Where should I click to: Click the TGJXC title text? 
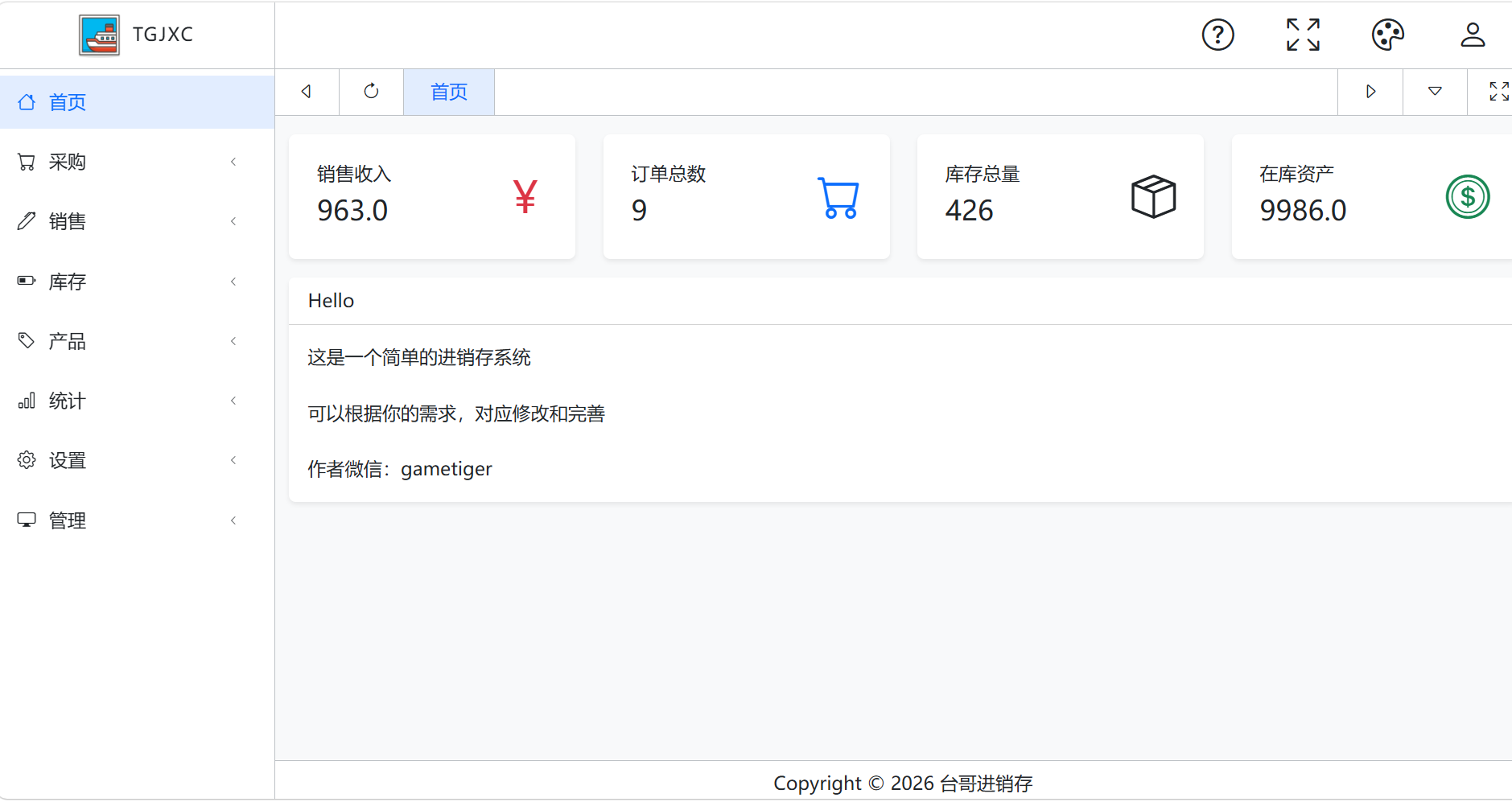click(x=163, y=35)
